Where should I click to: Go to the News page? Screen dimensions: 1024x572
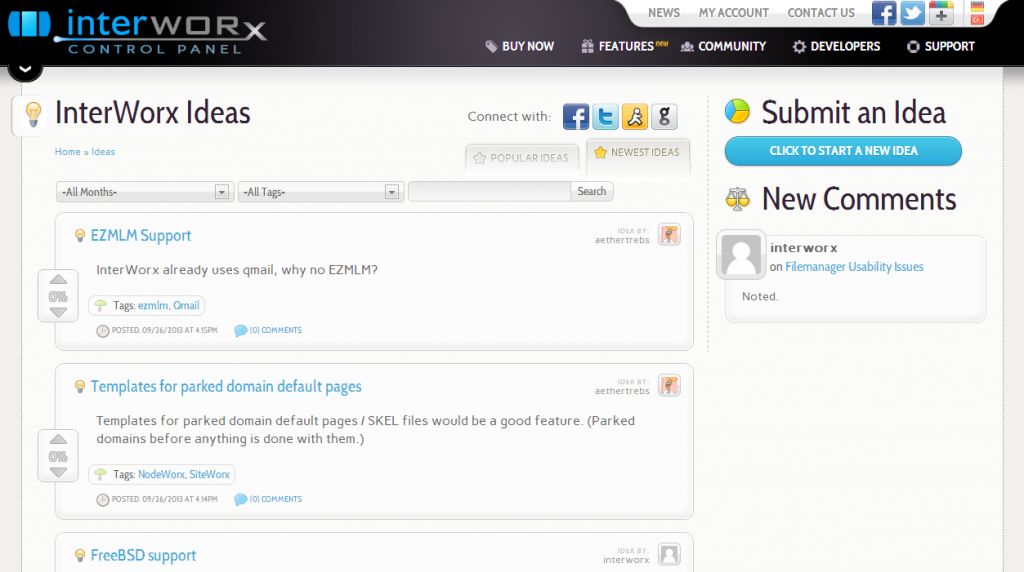pos(664,12)
